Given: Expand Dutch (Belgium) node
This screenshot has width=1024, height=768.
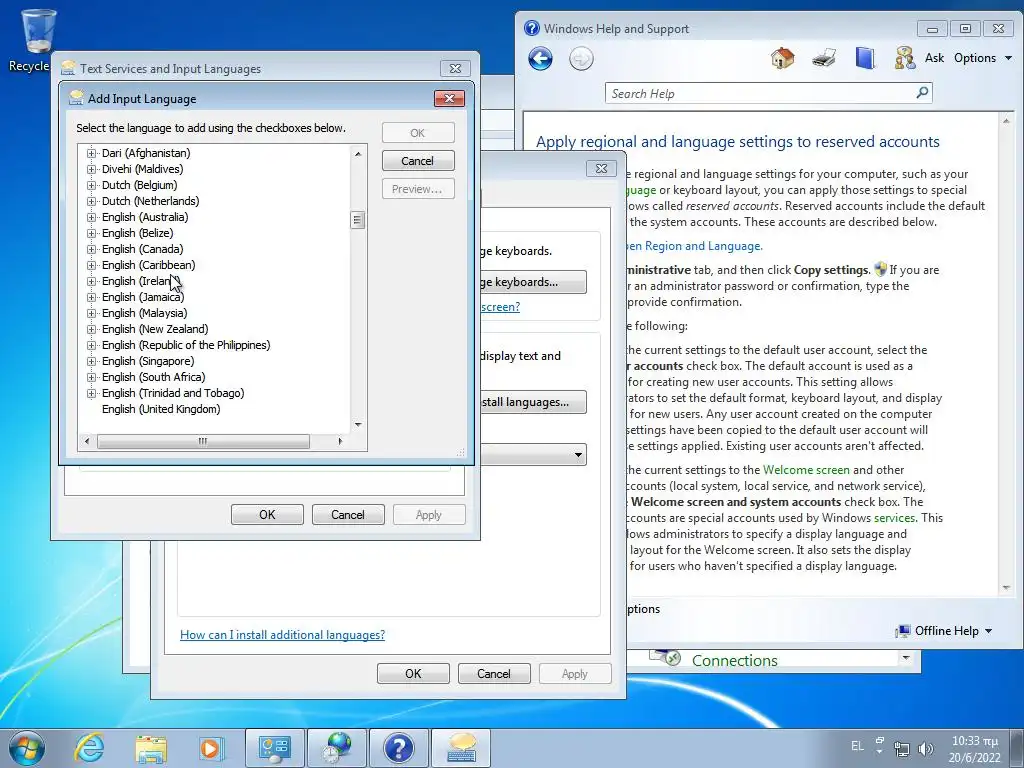Looking at the screenshot, I should (91, 185).
